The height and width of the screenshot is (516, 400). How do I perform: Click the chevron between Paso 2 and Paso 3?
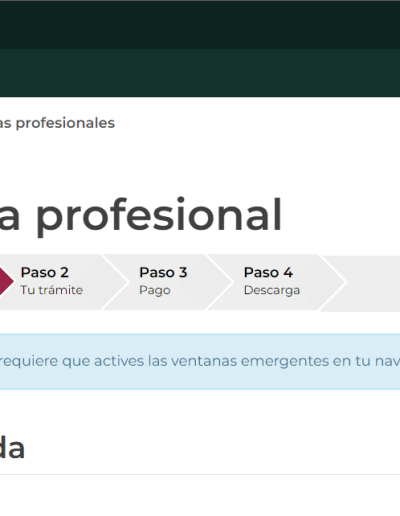coord(116,282)
